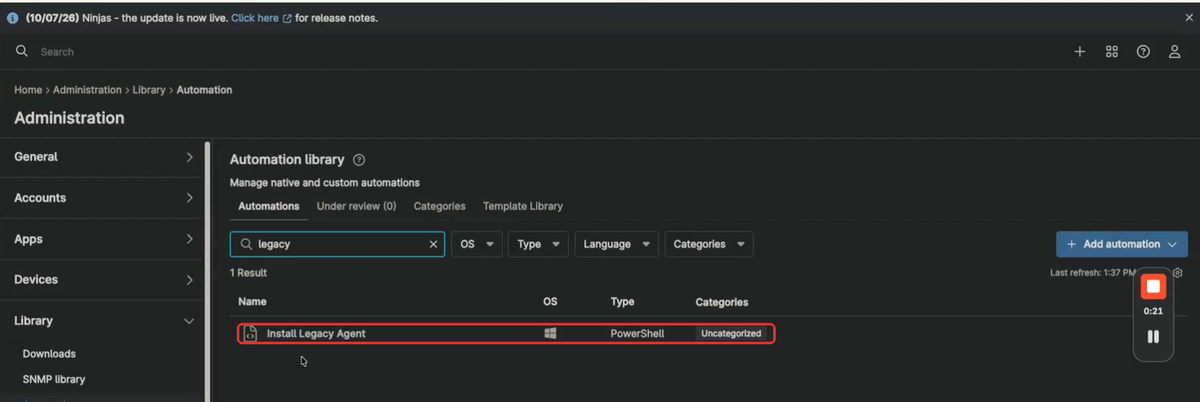Viewport: 1200px width, 402px height.
Task: Click the Add automation button
Action: point(1122,244)
